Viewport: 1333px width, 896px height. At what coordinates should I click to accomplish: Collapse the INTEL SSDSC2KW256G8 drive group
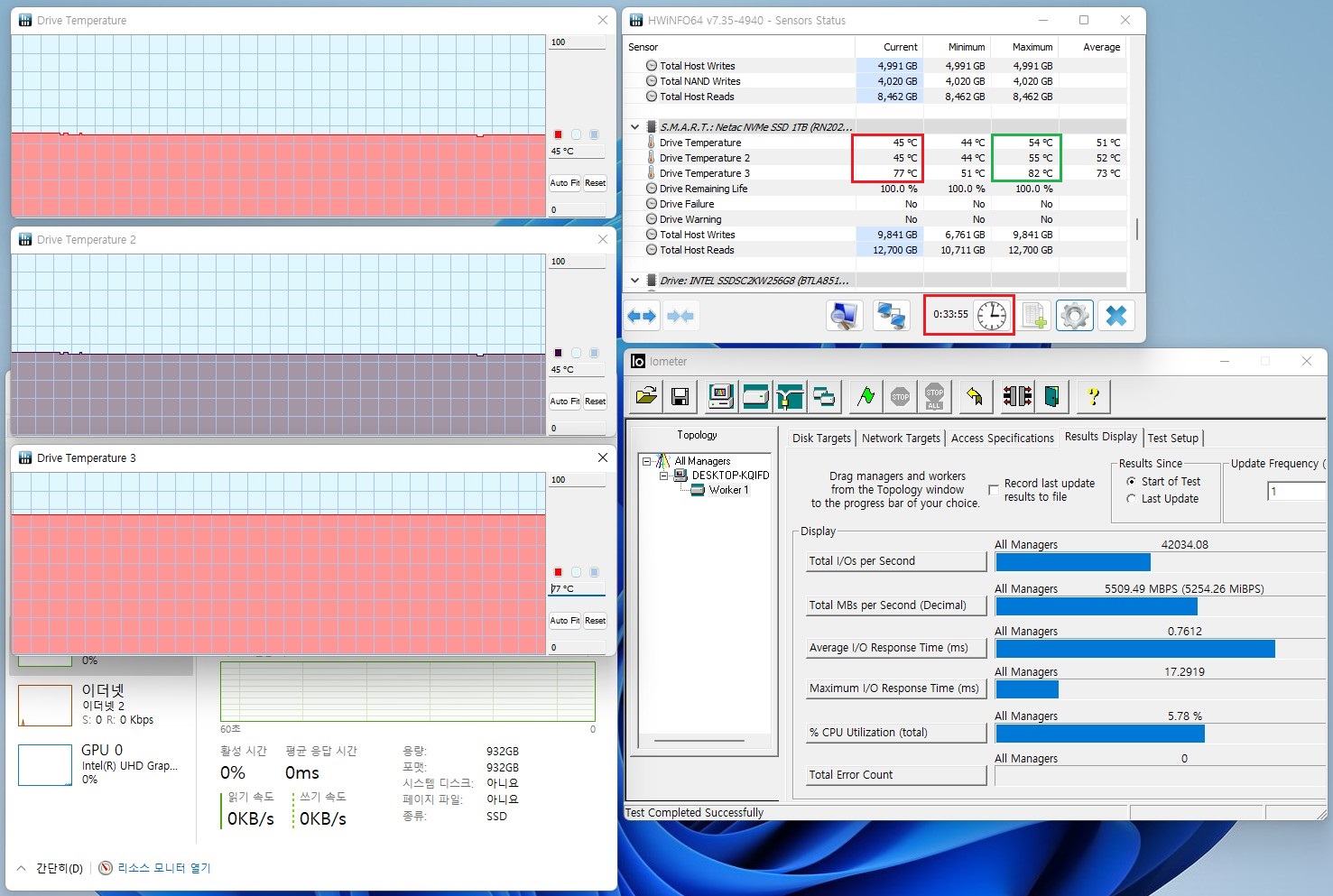[x=634, y=281]
